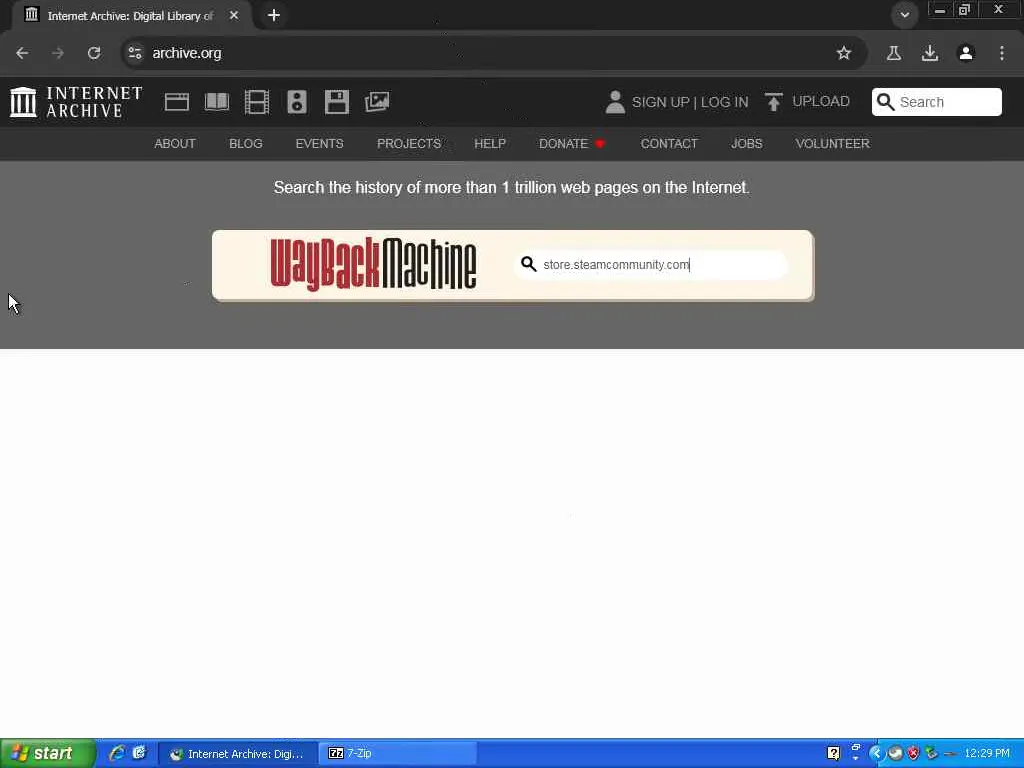This screenshot has height=768, width=1024.
Task: Open the Chrome profile icon
Action: 966,53
